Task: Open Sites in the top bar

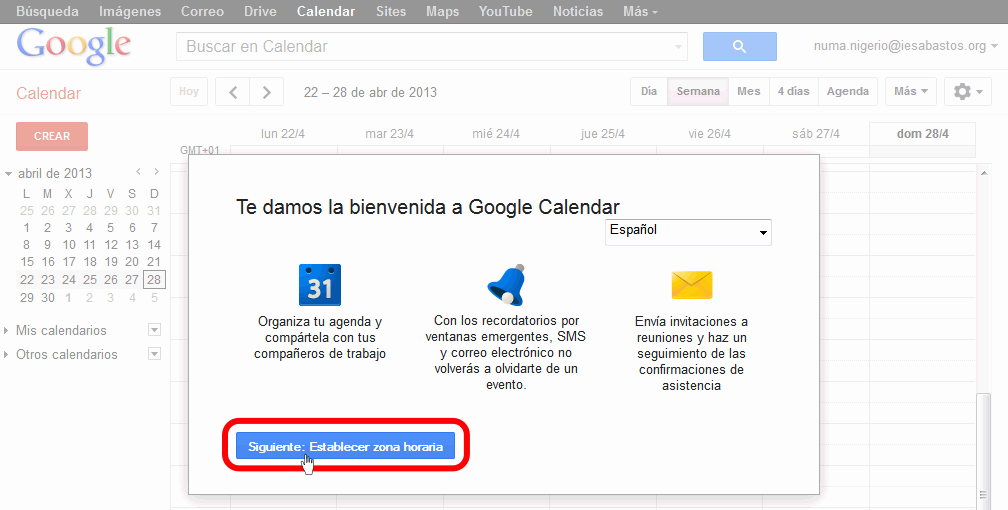Action: click(x=391, y=12)
